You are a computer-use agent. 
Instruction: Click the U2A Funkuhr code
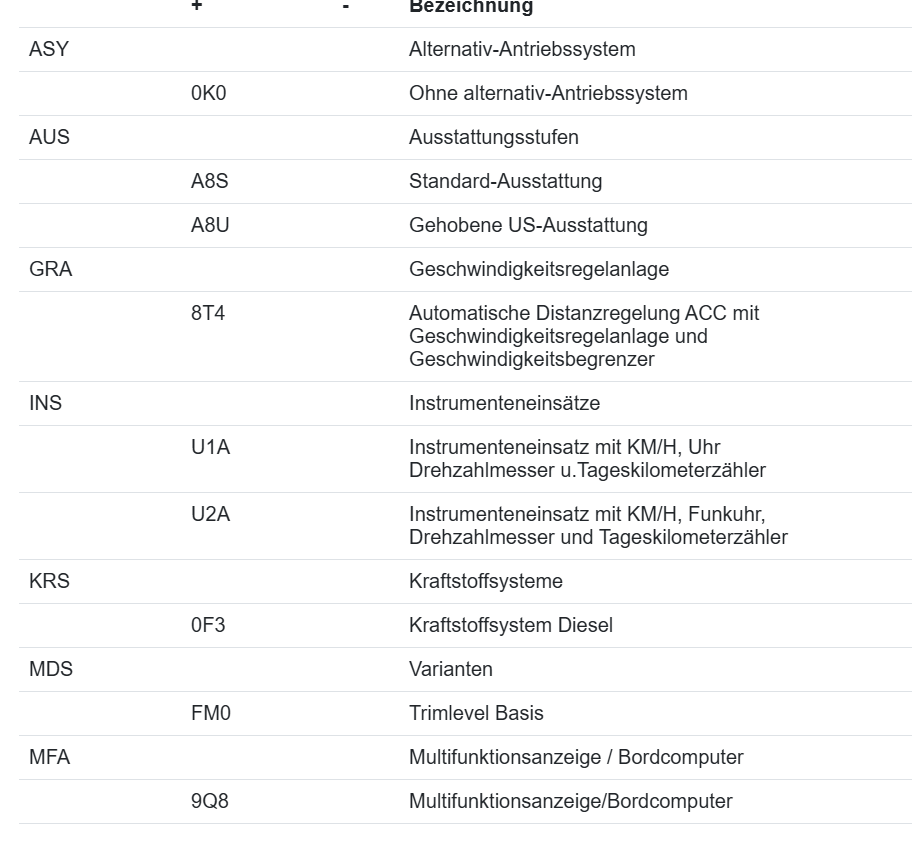[x=211, y=514]
